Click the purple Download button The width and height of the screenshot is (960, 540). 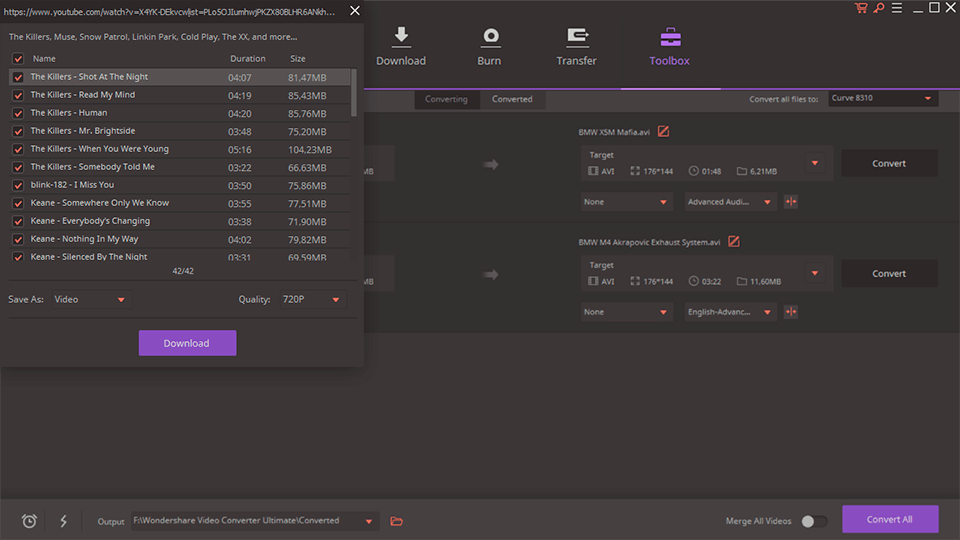point(187,343)
